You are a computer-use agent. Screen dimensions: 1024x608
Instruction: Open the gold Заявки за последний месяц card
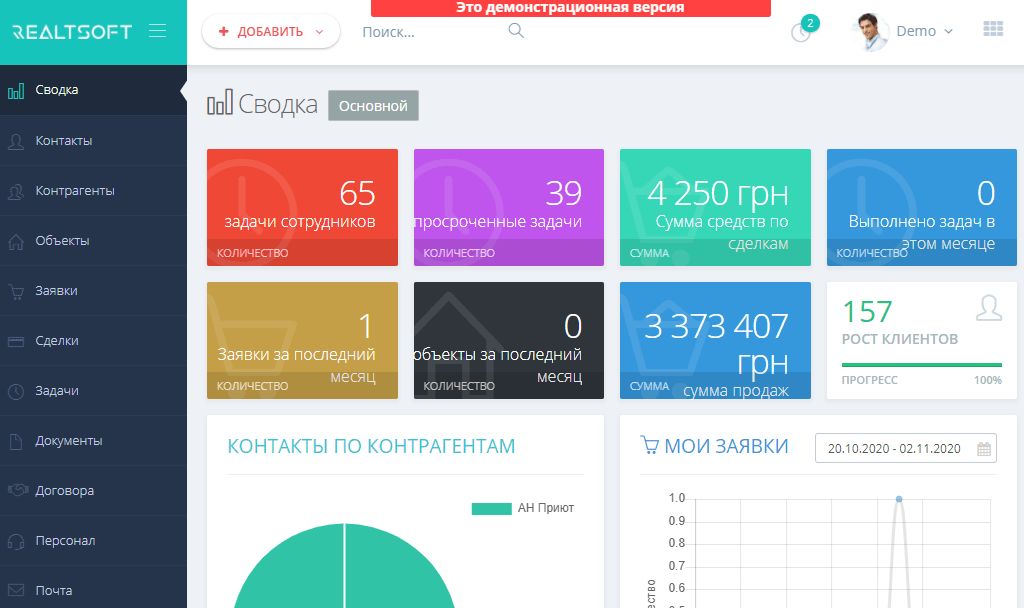pos(302,340)
